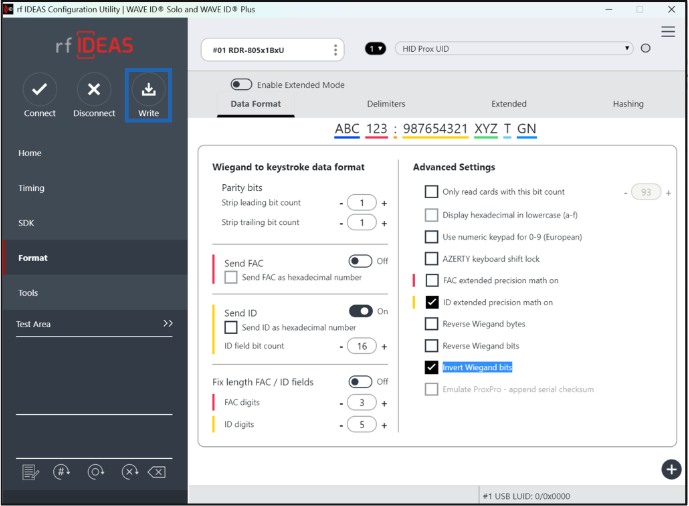The image size is (689, 506).
Task: Switch to the Extended tab
Action: [x=508, y=104]
